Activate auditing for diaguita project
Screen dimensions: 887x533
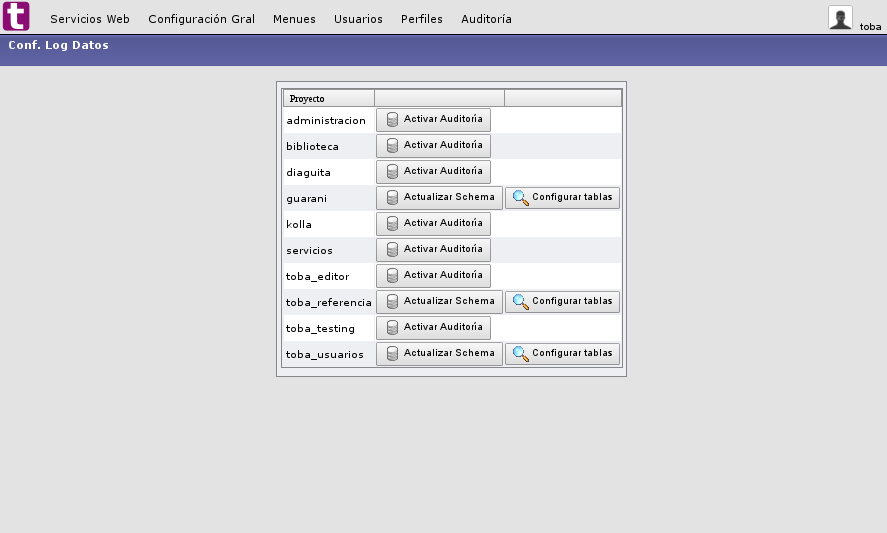(x=433, y=171)
